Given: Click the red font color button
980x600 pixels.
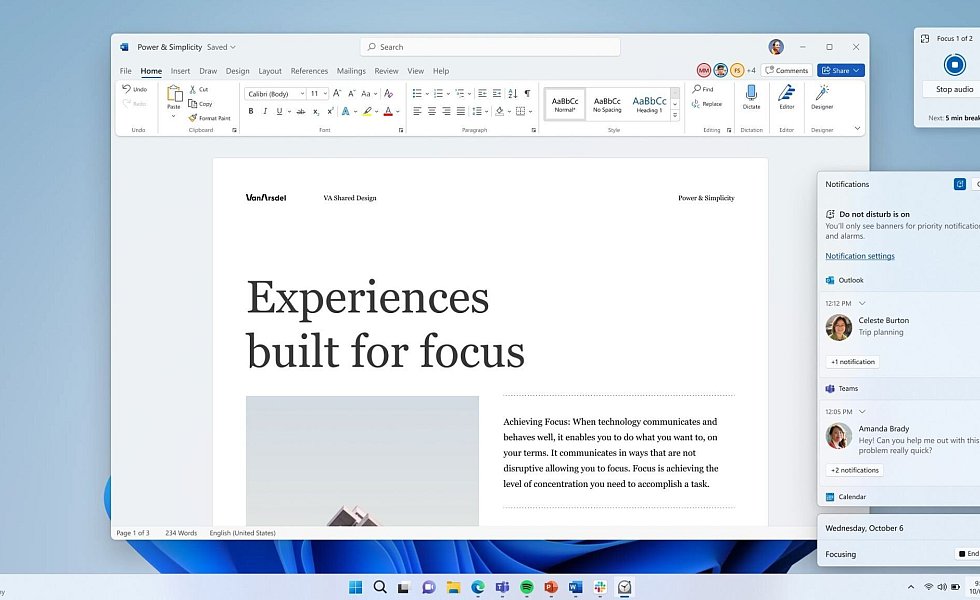Looking at the screenshot, I should click(388, 111).
